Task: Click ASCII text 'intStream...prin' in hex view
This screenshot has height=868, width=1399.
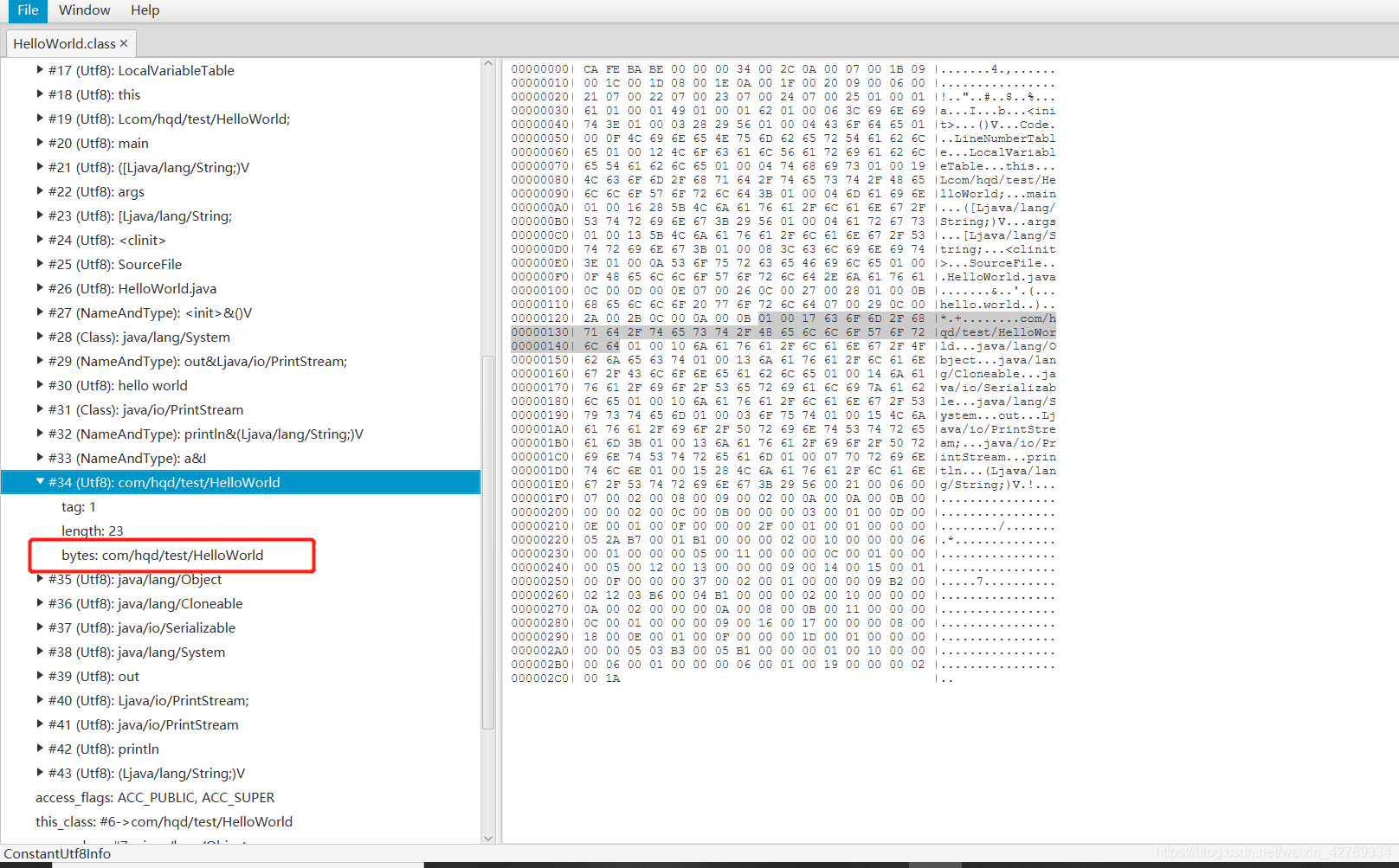Action: coord(998,457)
